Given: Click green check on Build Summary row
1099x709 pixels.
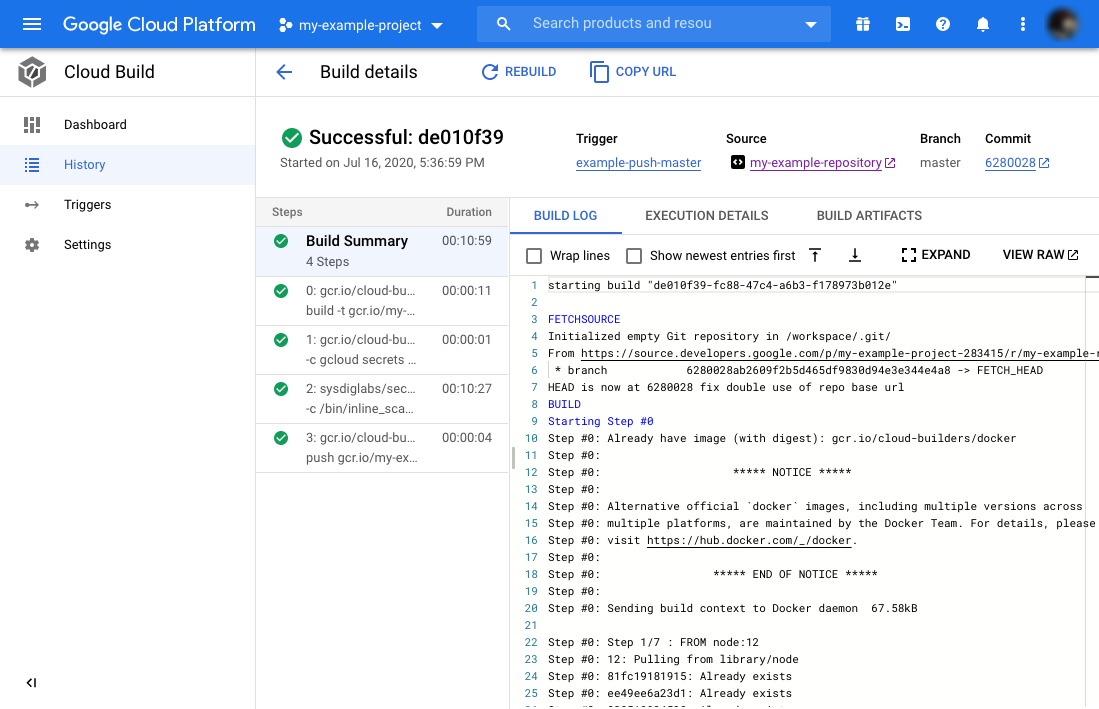Looking at the screenshot, I should [281, 241].
